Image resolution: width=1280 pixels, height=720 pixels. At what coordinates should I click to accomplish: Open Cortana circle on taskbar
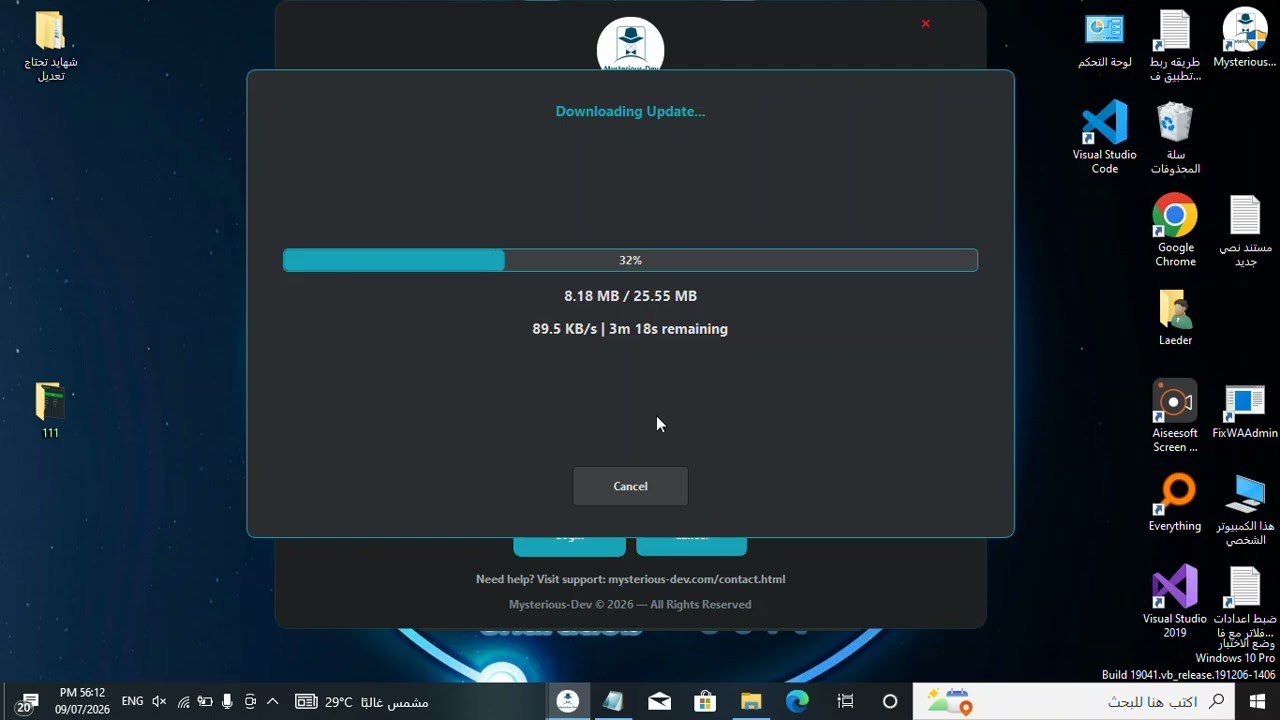889,702
